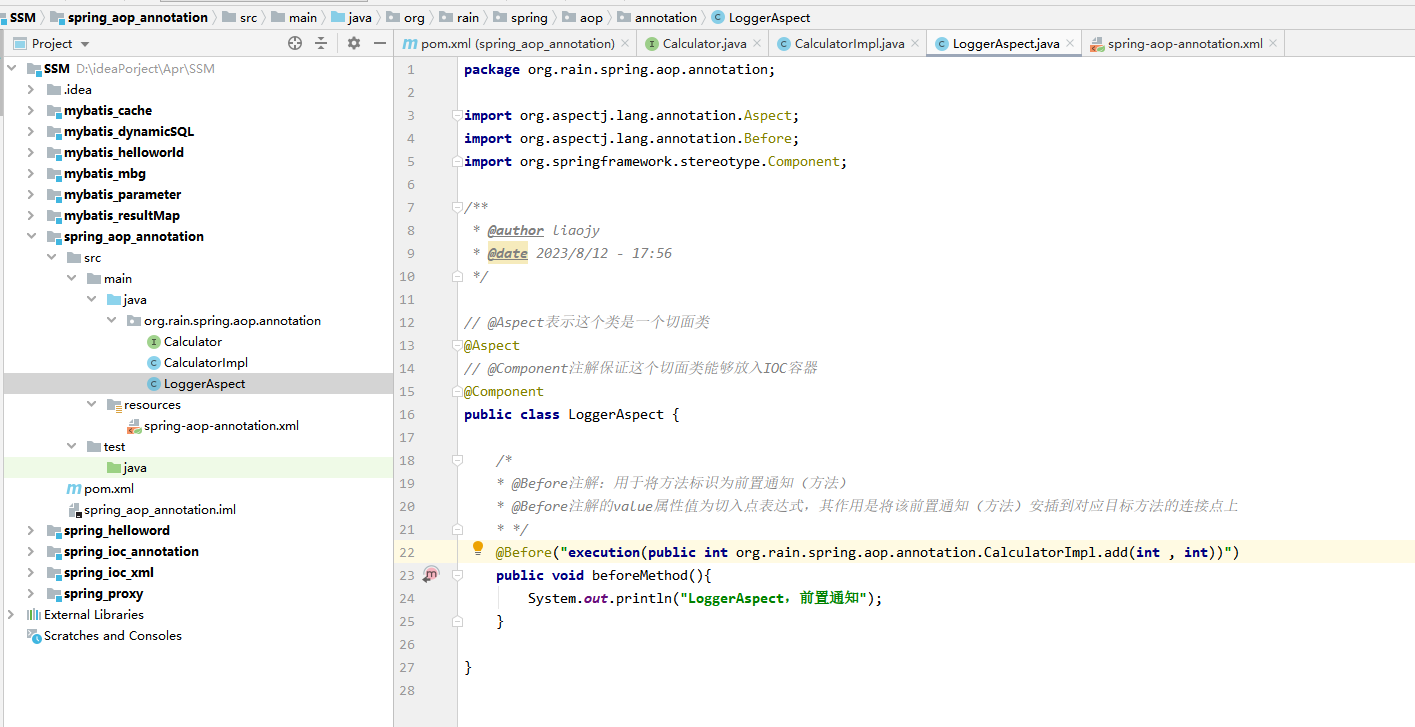Image resolution: width=1415 pixels, height=727 pixels.
Task: Close the Calculator.java tab
Action: tap(757, 43)
